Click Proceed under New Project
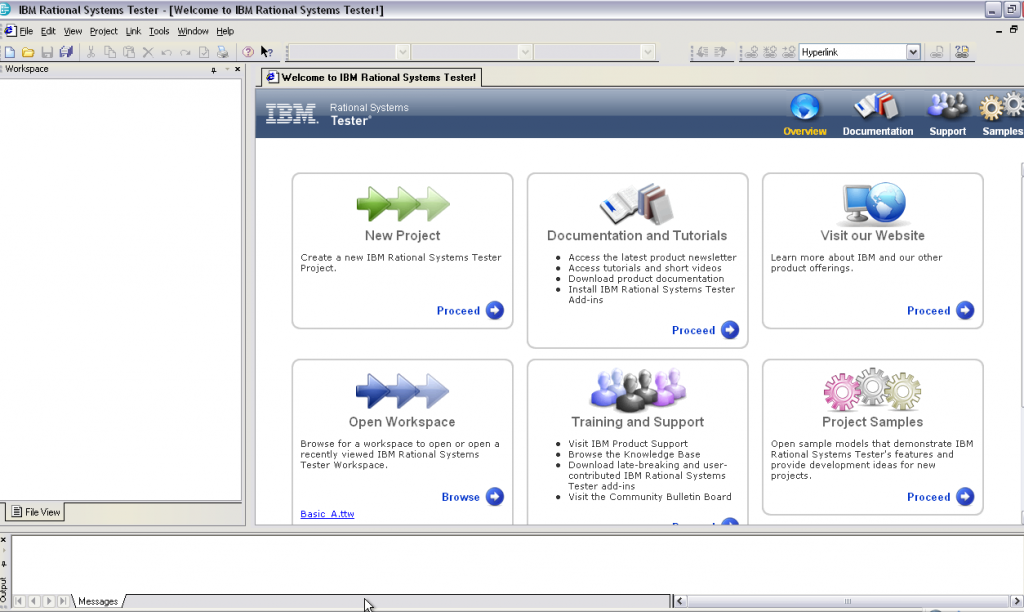 coord(470,311)
